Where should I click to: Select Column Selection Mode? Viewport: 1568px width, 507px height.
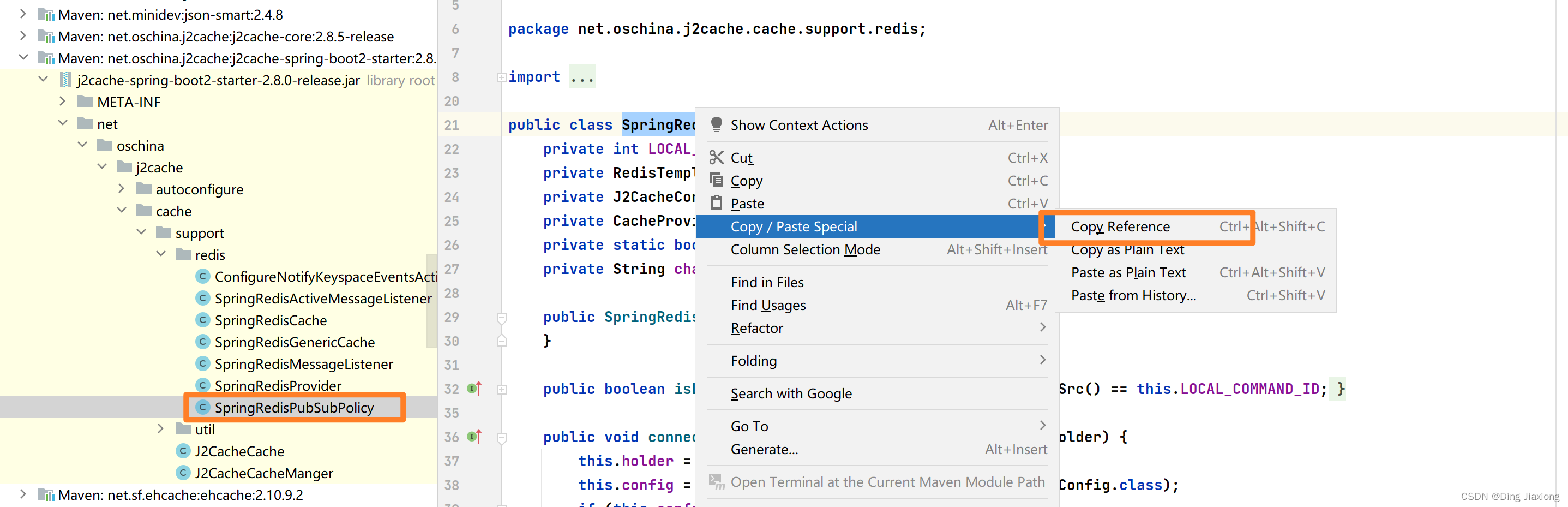point(876,249)
